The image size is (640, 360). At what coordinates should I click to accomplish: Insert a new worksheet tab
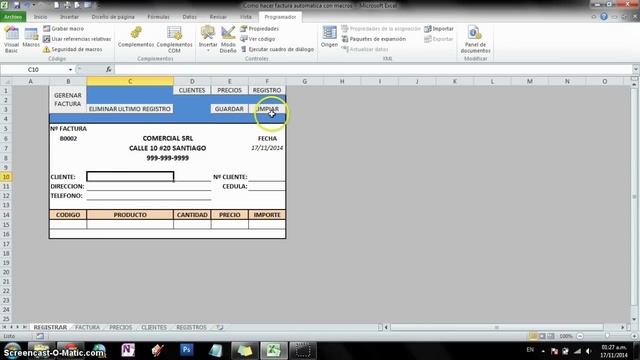pos(220,327)
